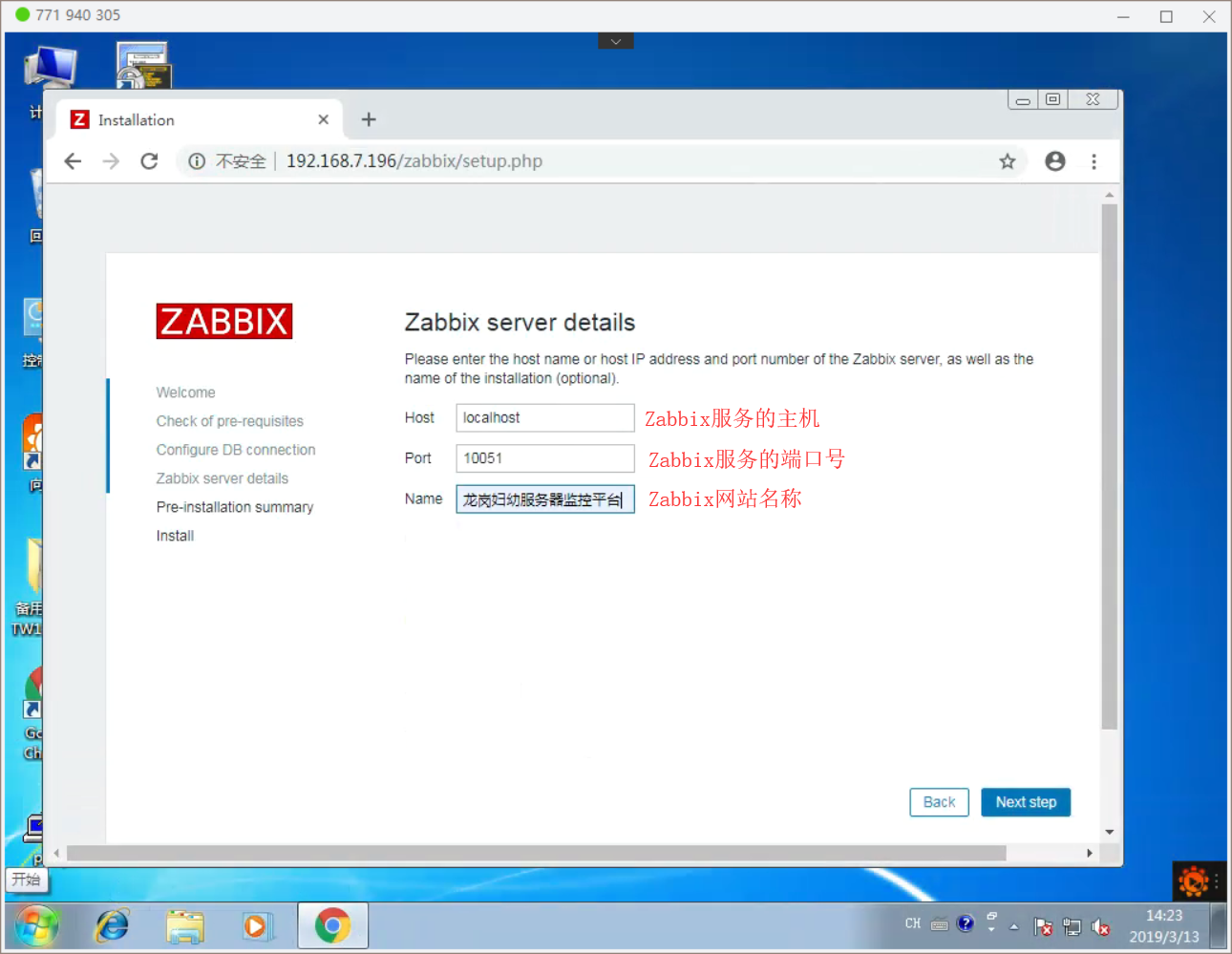Click Check of pre-requisites step
Screen dimensions: 1232x954
pos(230,421)
